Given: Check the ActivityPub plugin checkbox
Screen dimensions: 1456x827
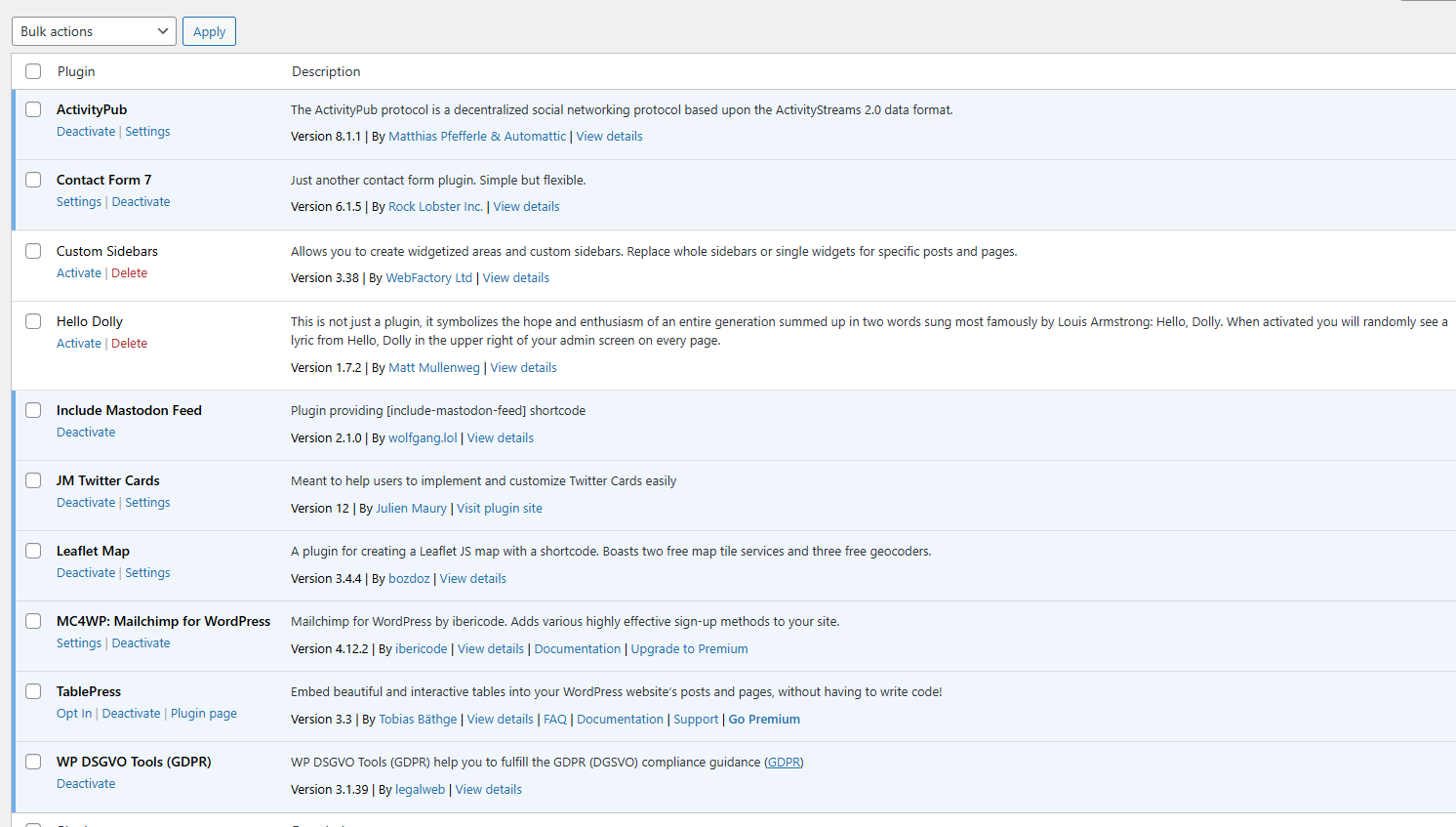Looking at the screenshot, I should click(x=33, y=109).
